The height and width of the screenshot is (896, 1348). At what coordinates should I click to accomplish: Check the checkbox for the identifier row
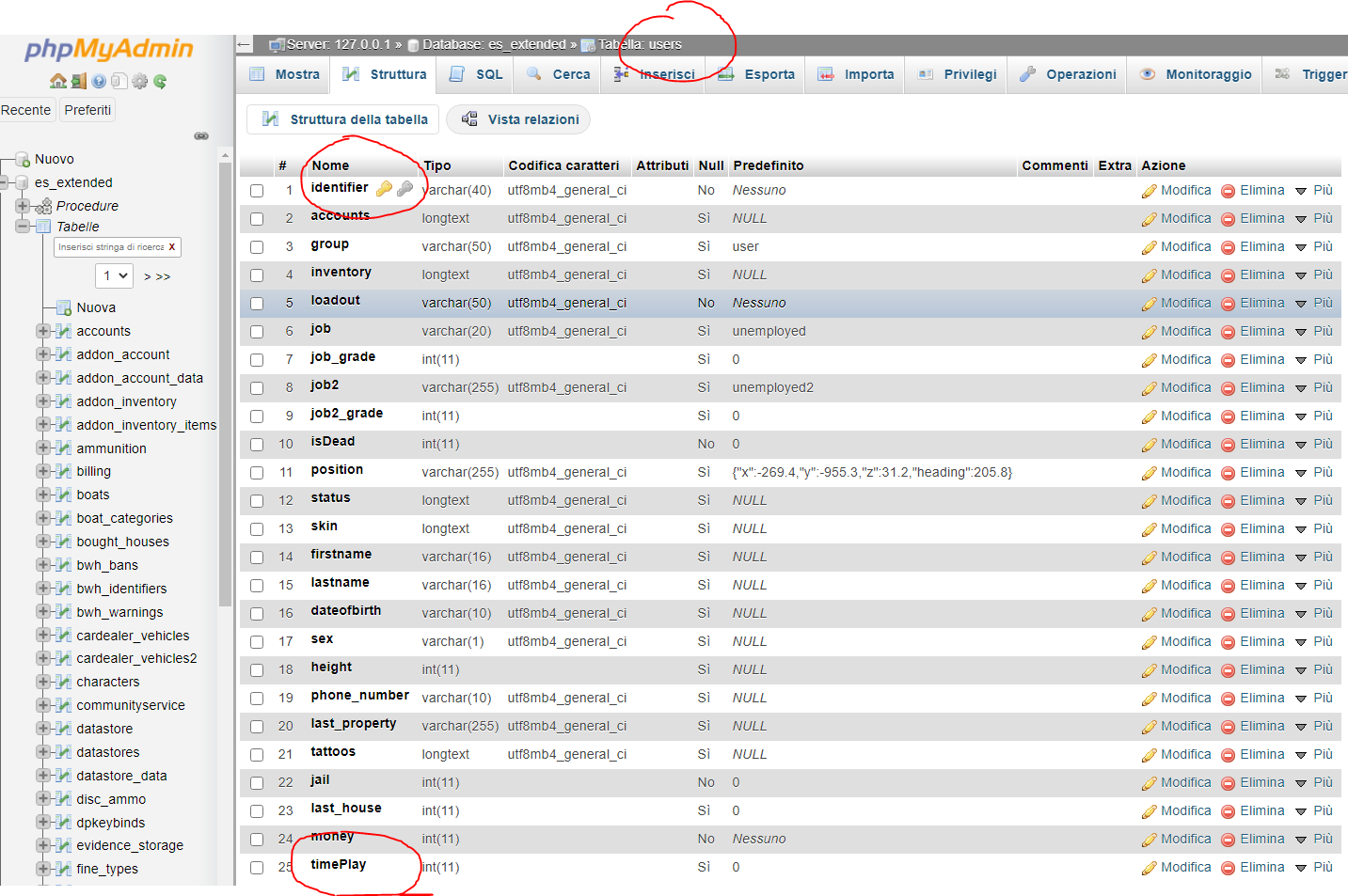[x=256, y=190]
